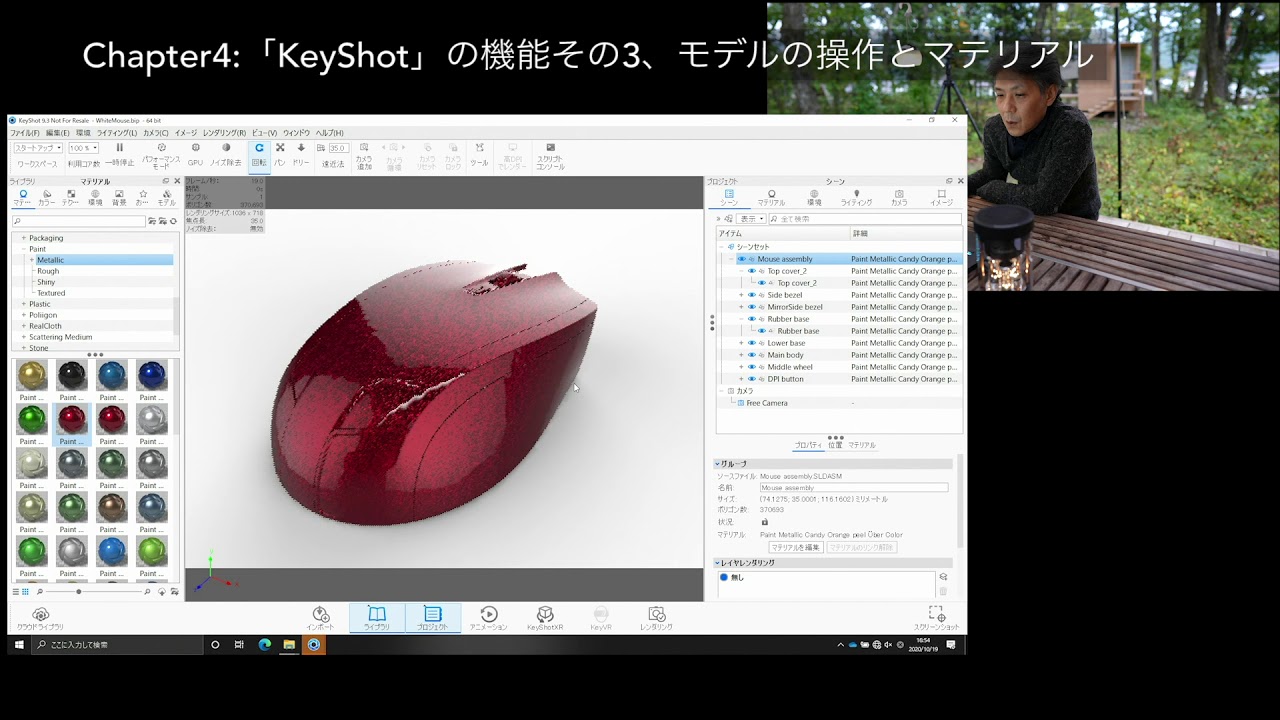
Task: Open File Explorer from the taskbar
Action: 289,645
